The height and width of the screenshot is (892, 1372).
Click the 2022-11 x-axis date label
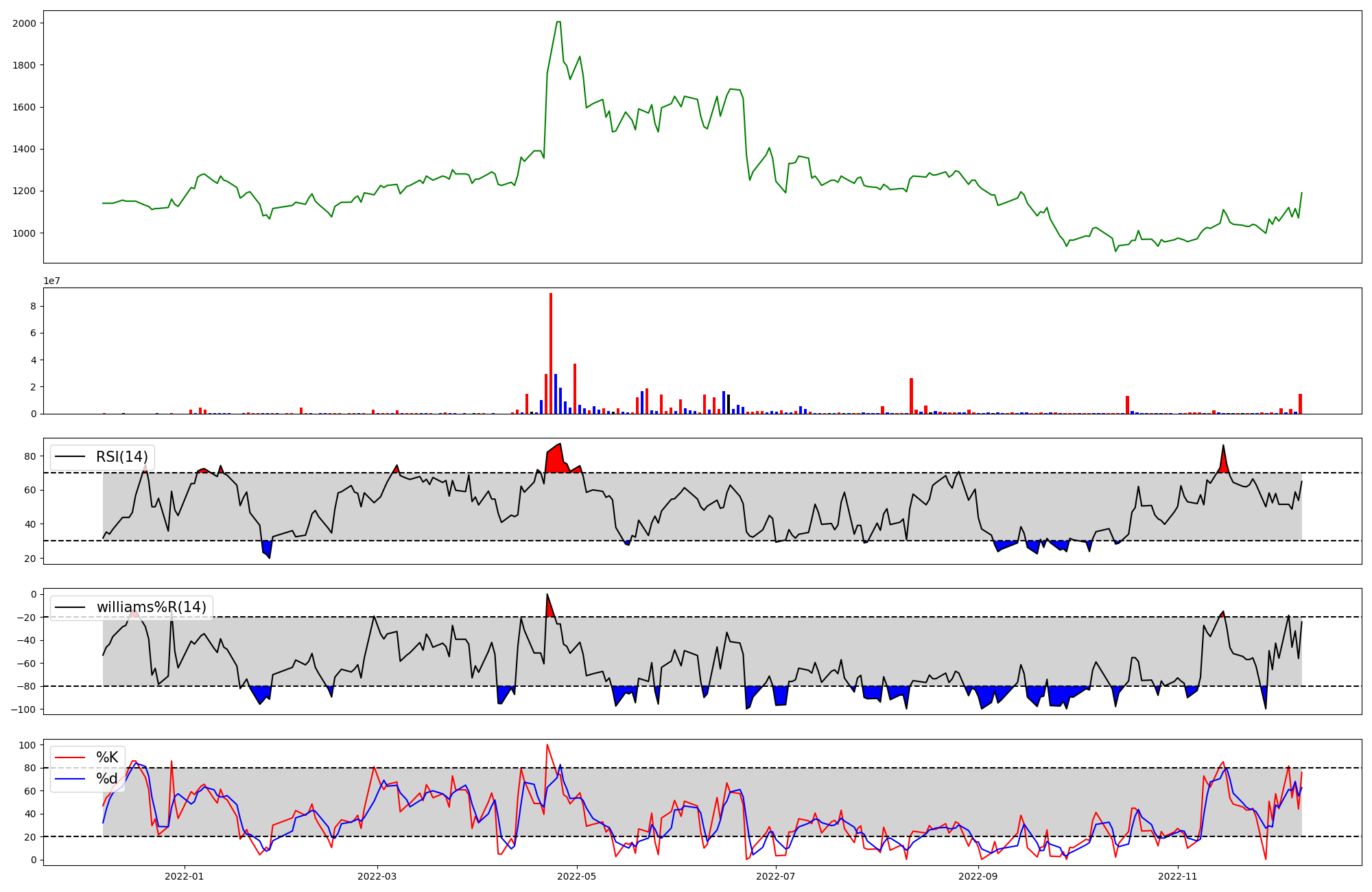coord(1178,876)
